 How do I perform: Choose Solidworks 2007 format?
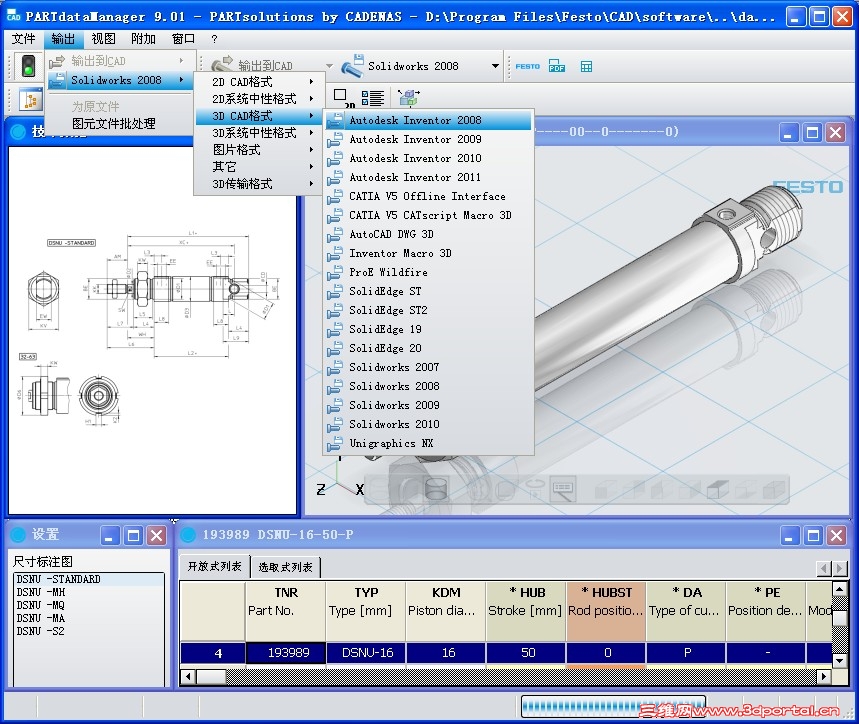pos(428,367)
